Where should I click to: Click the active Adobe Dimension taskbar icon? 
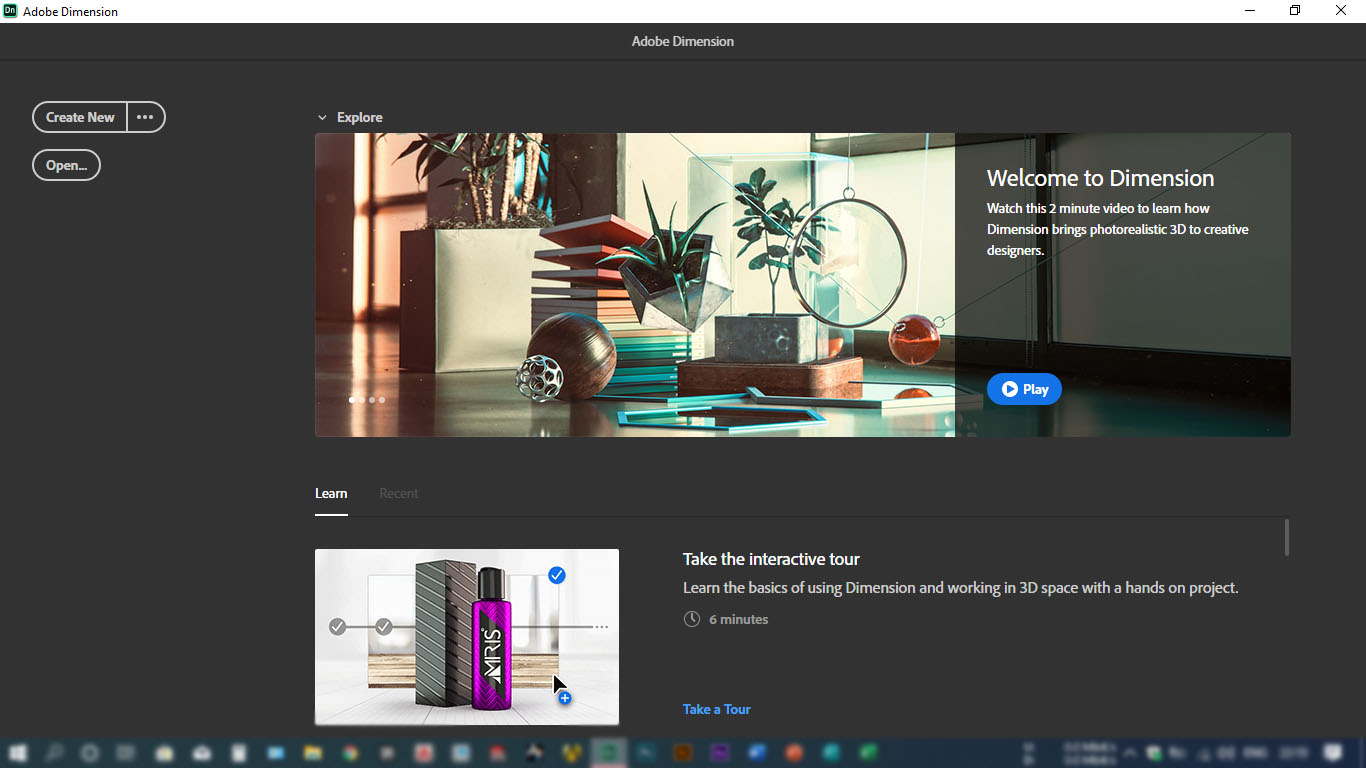[608, 753]
